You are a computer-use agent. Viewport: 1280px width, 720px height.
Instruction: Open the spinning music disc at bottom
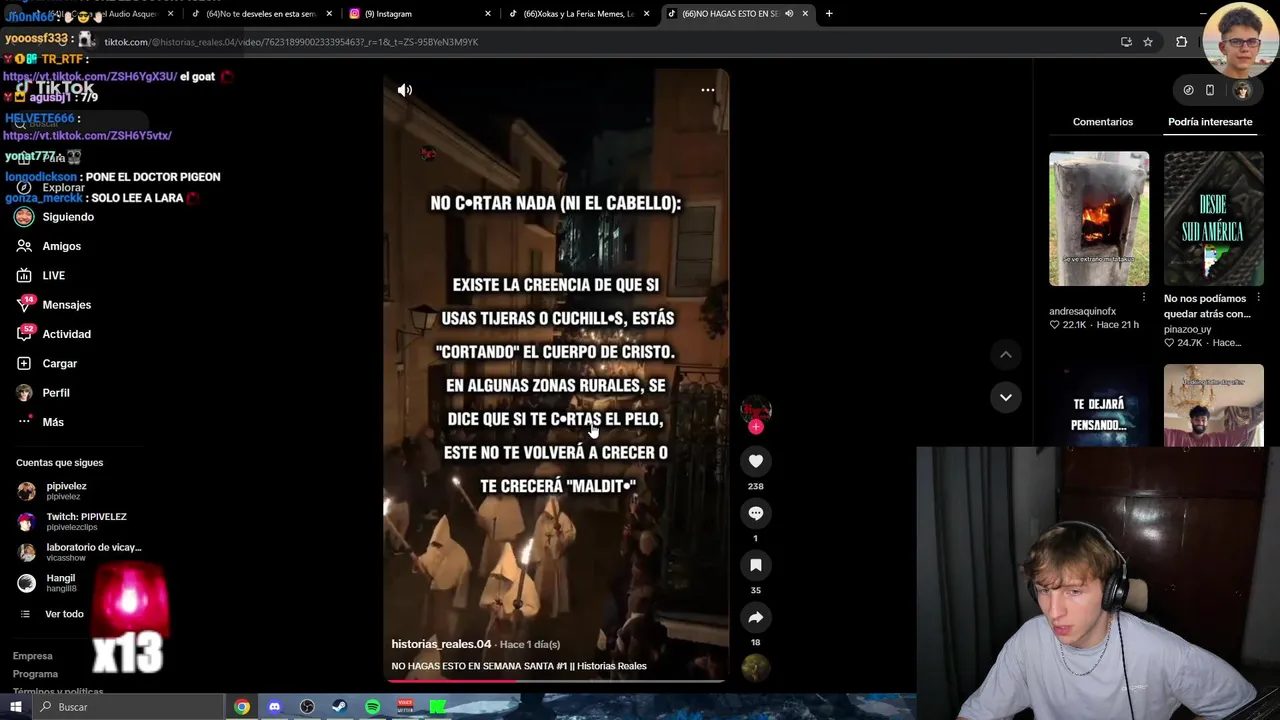756,668
